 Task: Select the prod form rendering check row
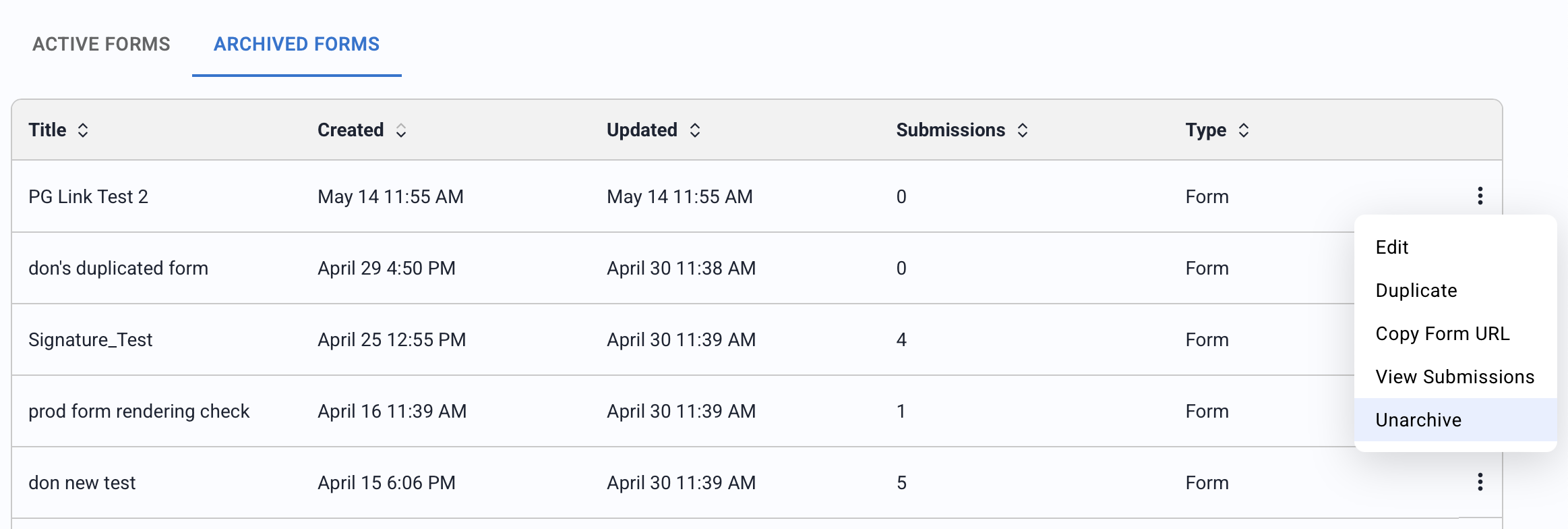pyautogui.click(x=139, y=411)
